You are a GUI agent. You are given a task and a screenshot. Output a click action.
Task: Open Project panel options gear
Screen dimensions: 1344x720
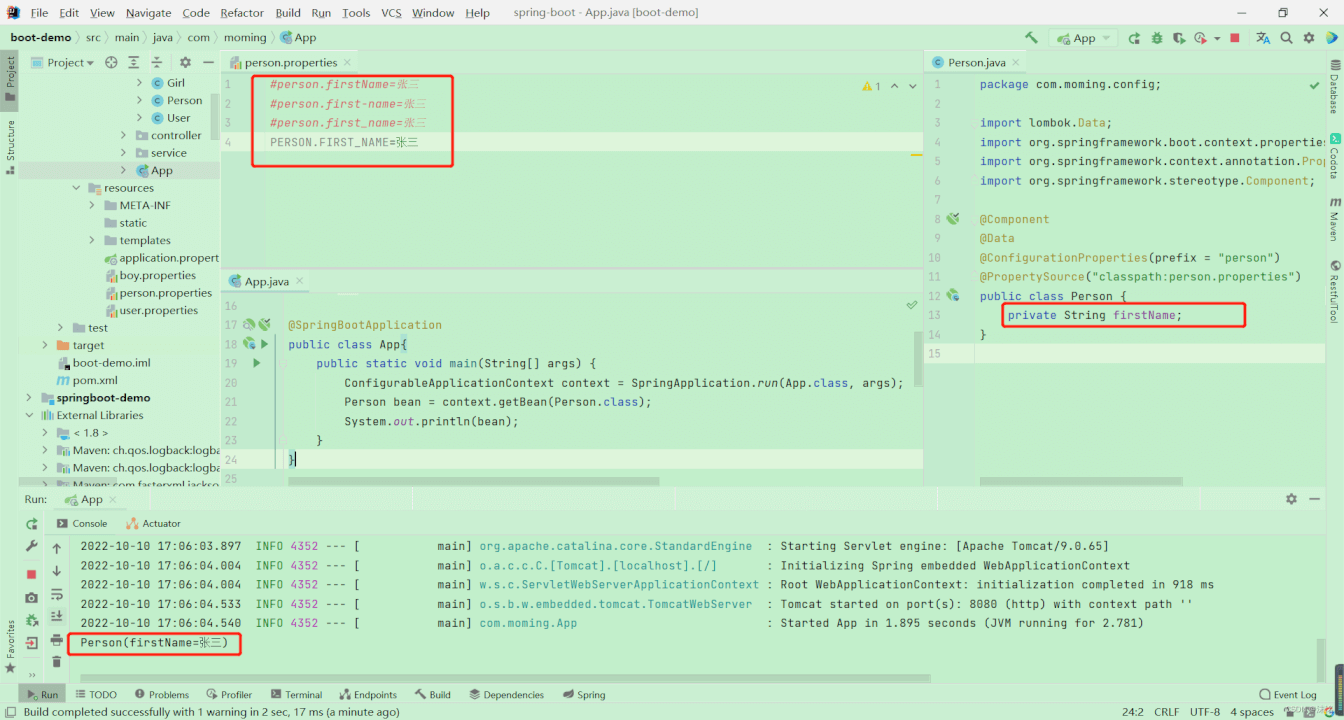click(185, 62)
